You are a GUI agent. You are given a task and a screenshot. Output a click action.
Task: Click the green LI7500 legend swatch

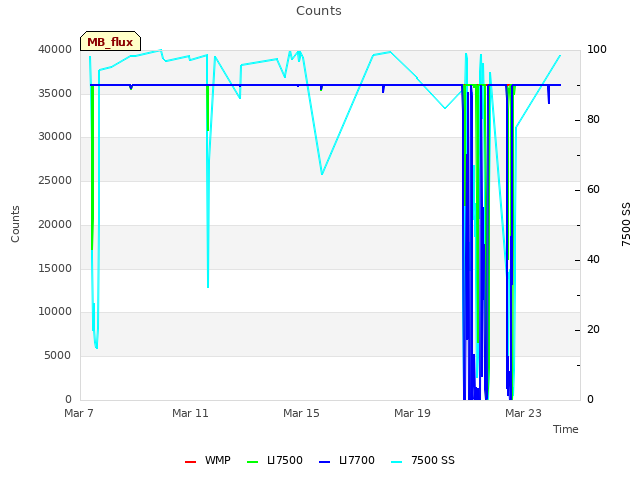253,462
